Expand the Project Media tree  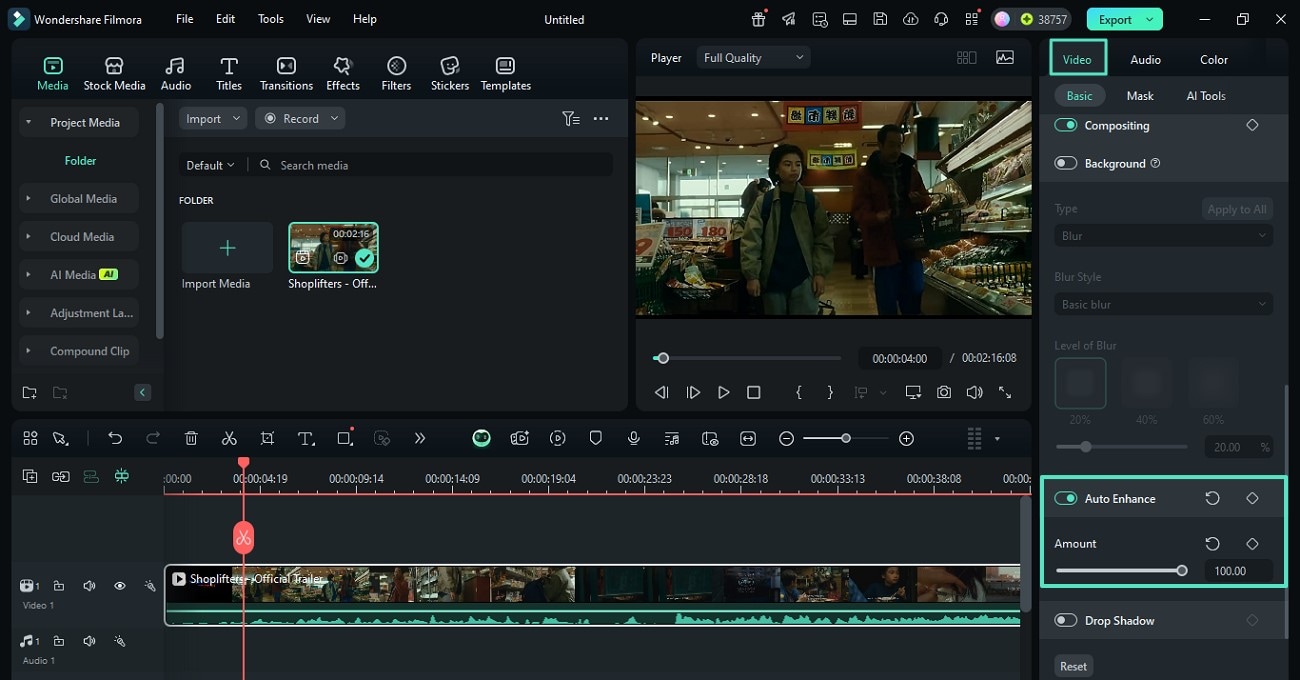pos(28,122)
